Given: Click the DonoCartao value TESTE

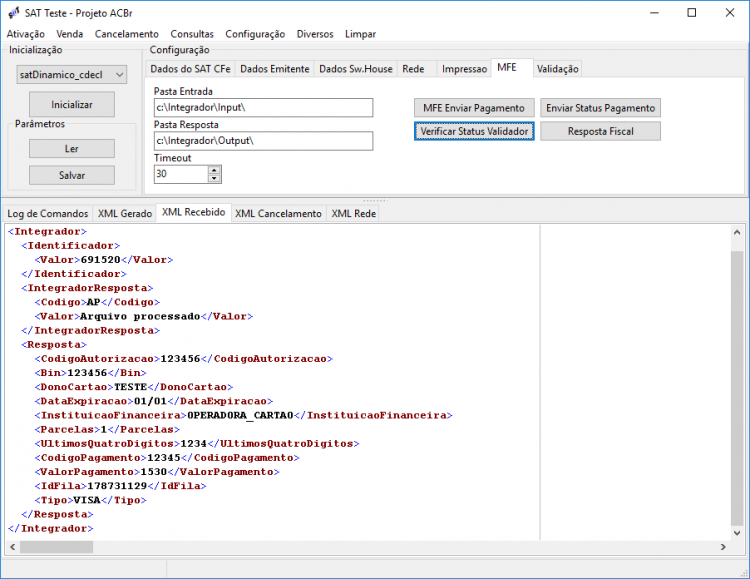Looking at the screenshot, I should (130, 387).
